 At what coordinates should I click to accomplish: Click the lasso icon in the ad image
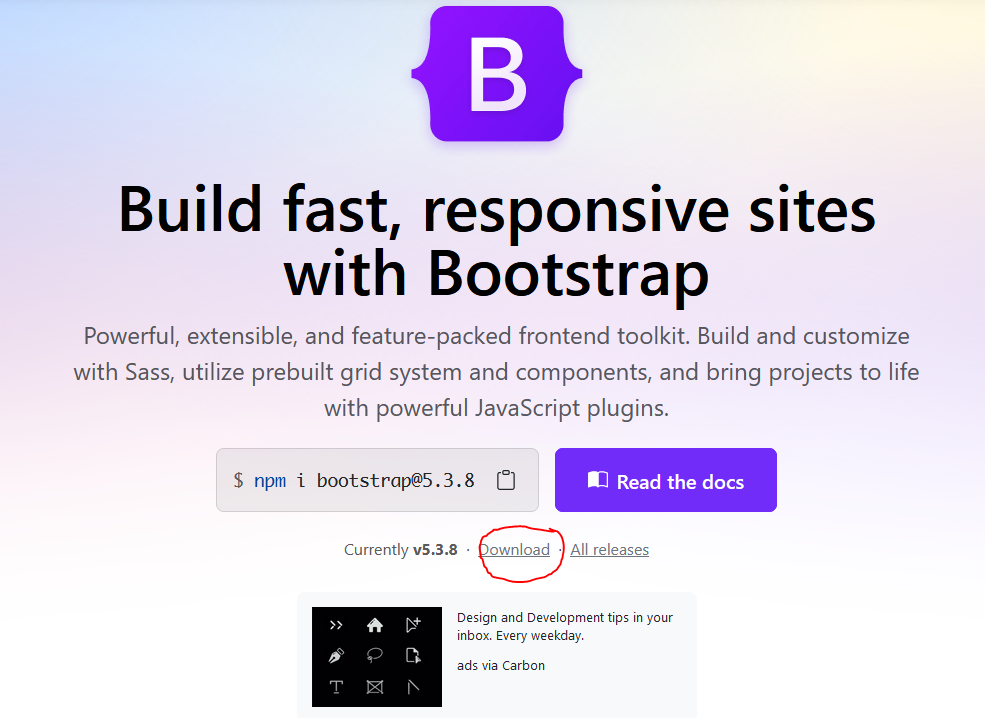pos(375,656)
